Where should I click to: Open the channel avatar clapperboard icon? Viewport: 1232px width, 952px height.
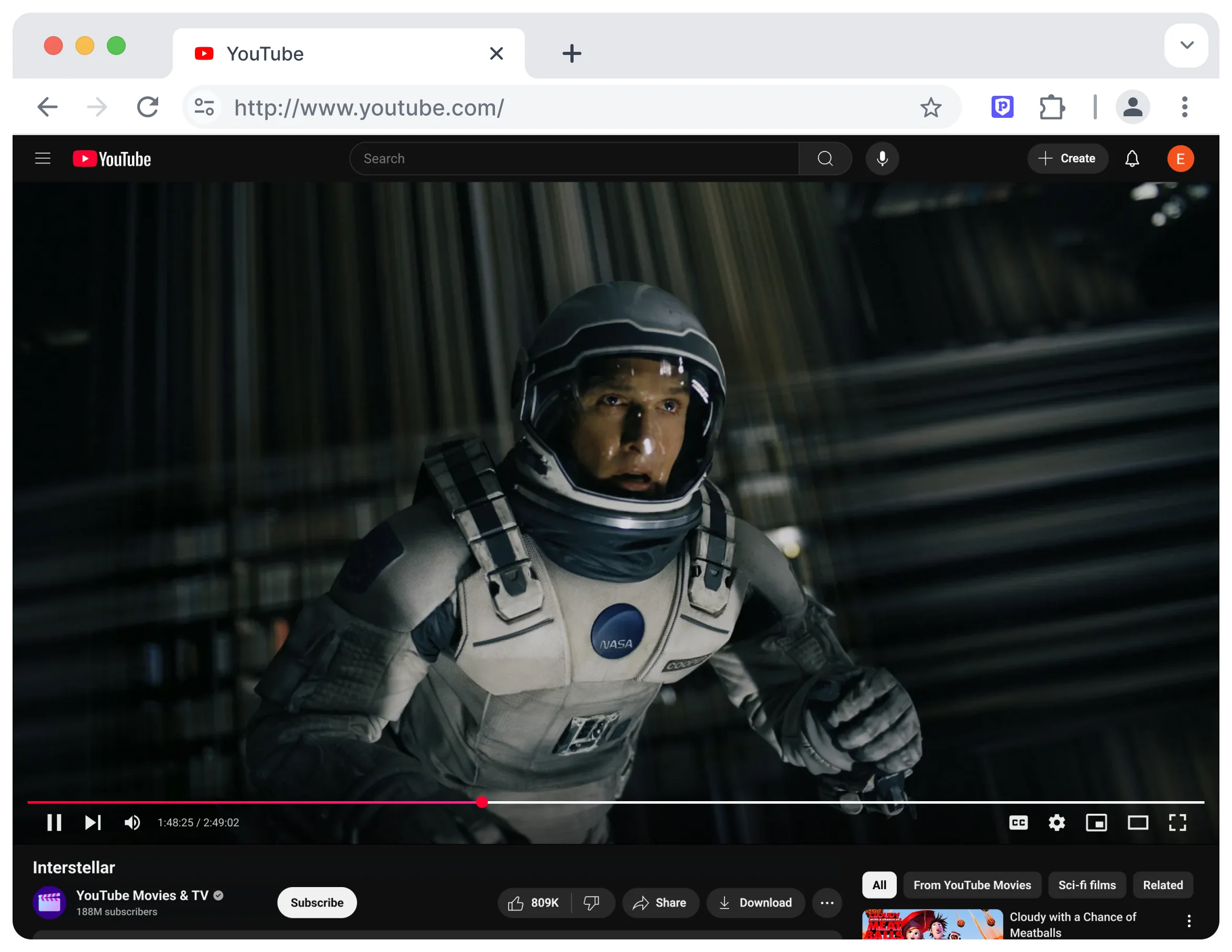coord(49,902)
